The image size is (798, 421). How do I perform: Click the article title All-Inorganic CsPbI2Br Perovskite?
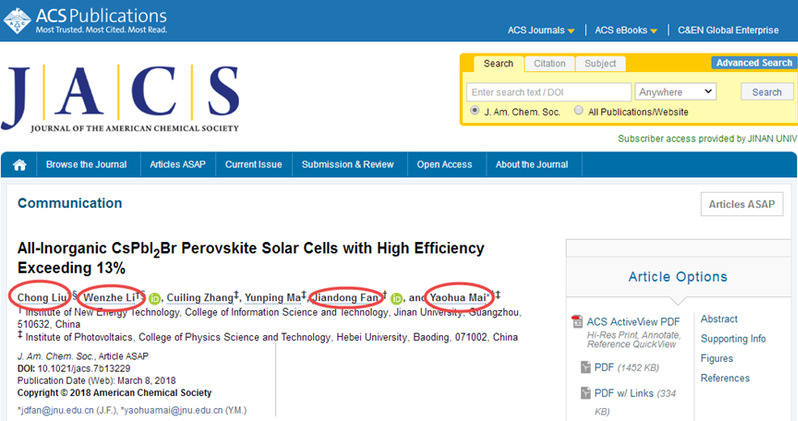tap(250, 258)
